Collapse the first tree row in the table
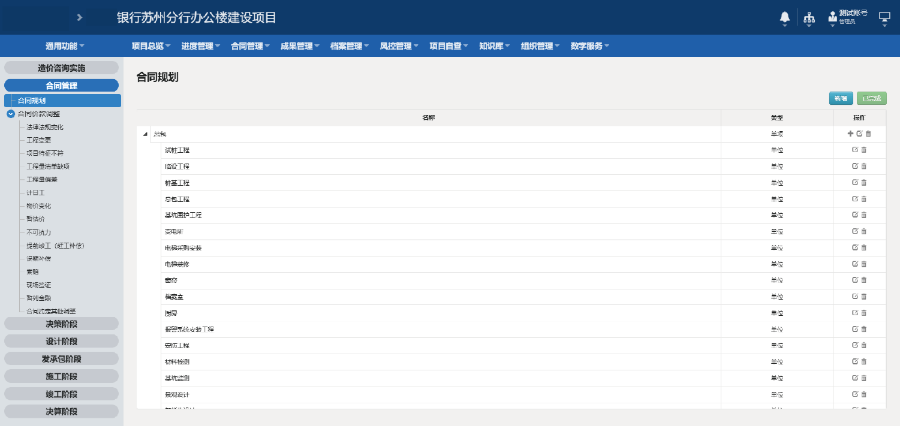The width and height of the screenshot is (900, 426). click(x=144, y=134)
